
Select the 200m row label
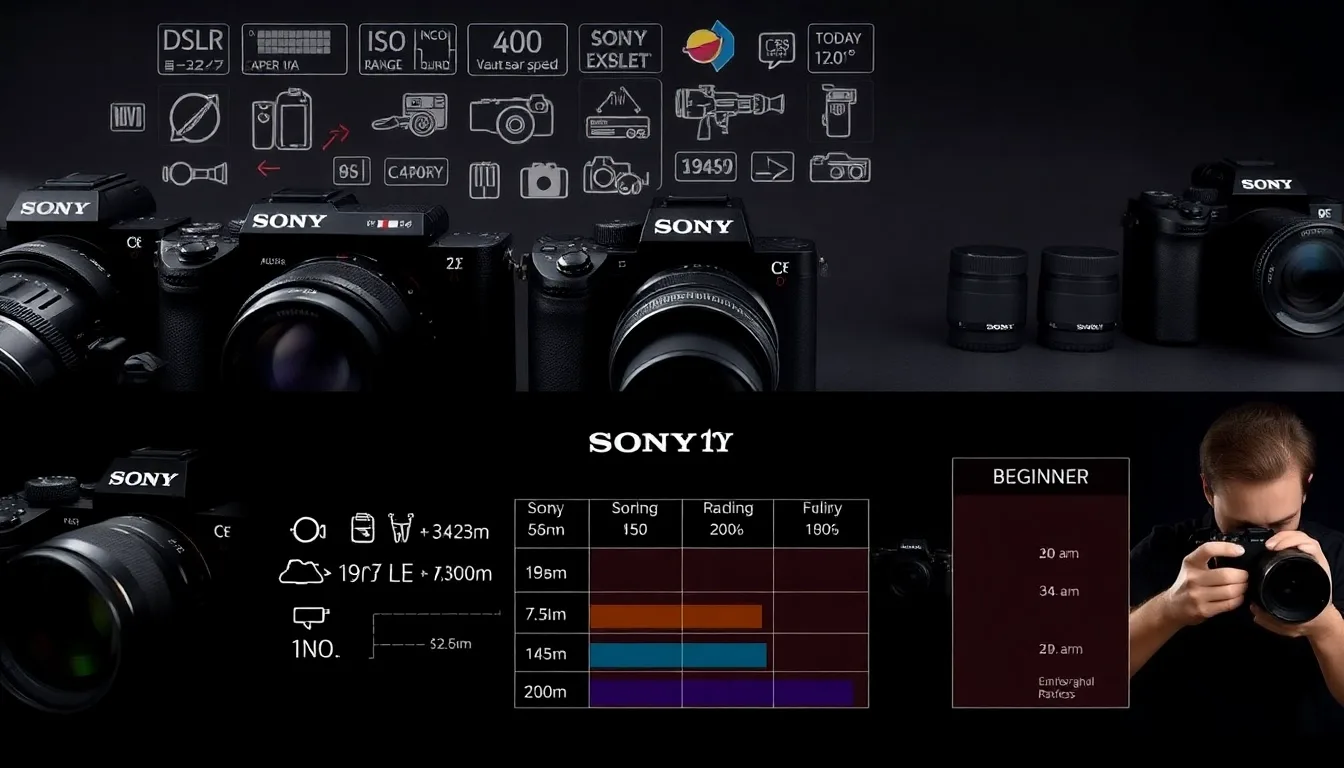click(546, 691)
